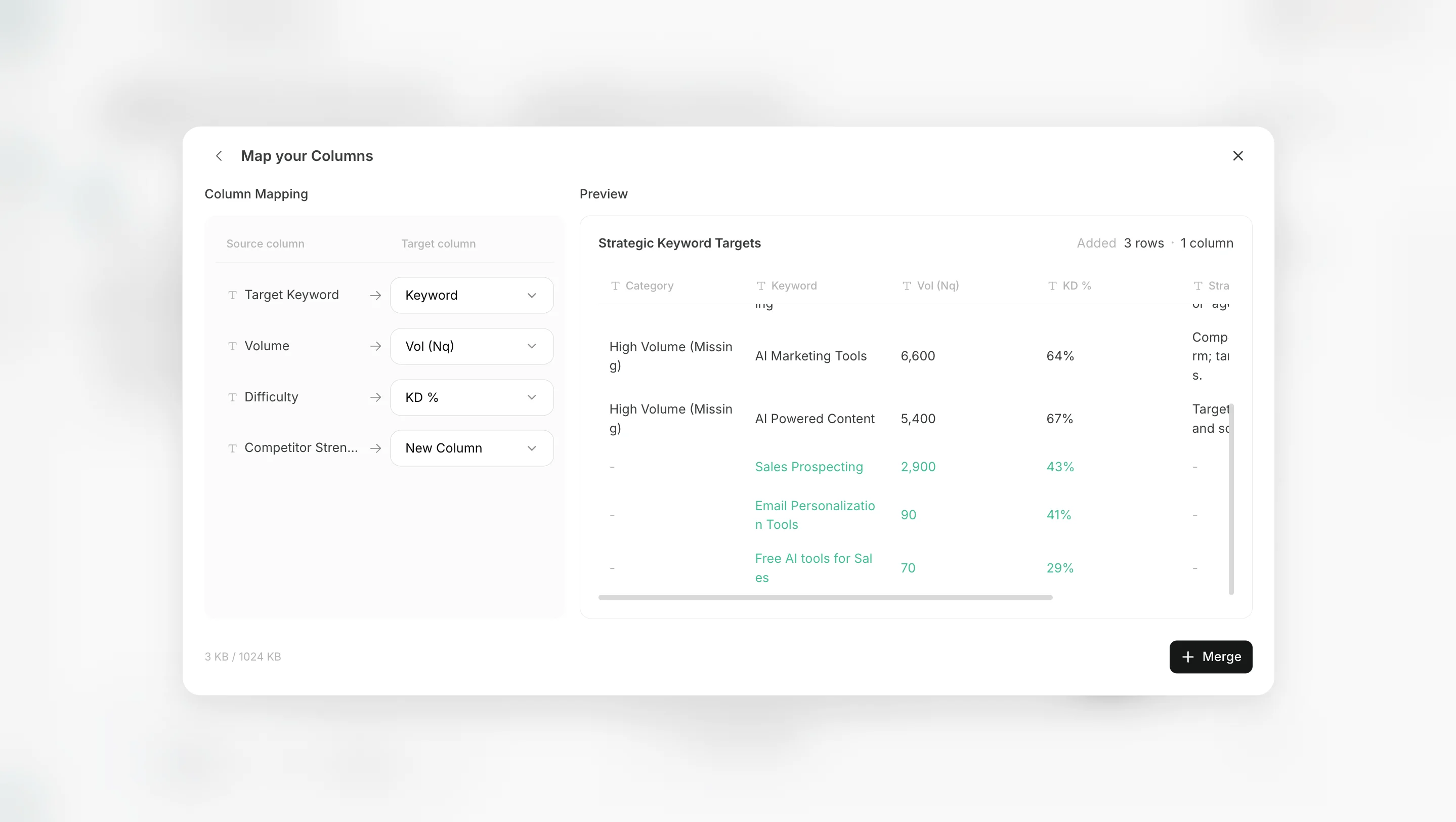This screenshot has width=1456, height=822.
Task: Click the type icon in Vol (Nq) header
Action: point(907,285)
